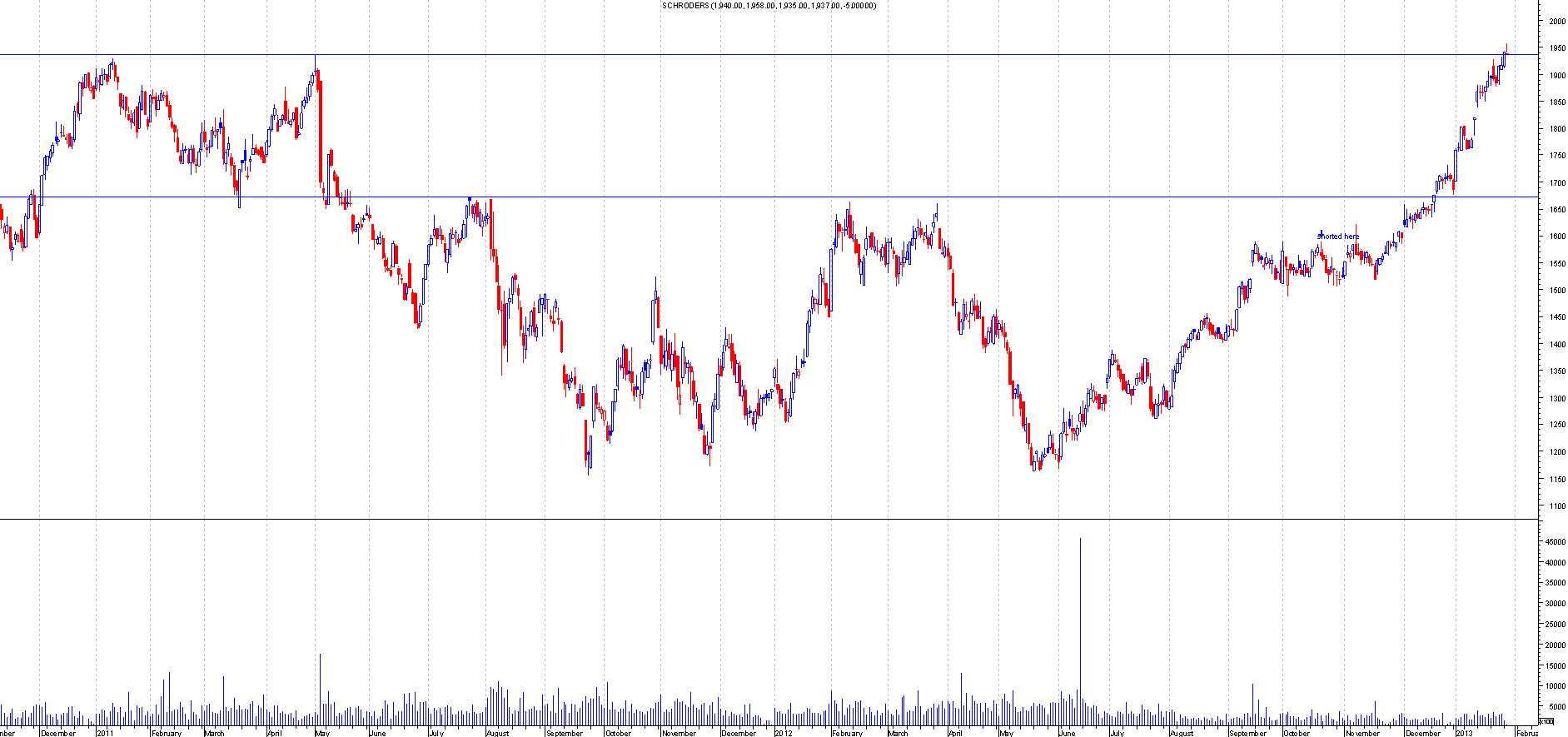The height and width of the screenshot is (737, 1568).
Task: Click the blue cross marker above 'shorted here'
Action: [1321, 233]
